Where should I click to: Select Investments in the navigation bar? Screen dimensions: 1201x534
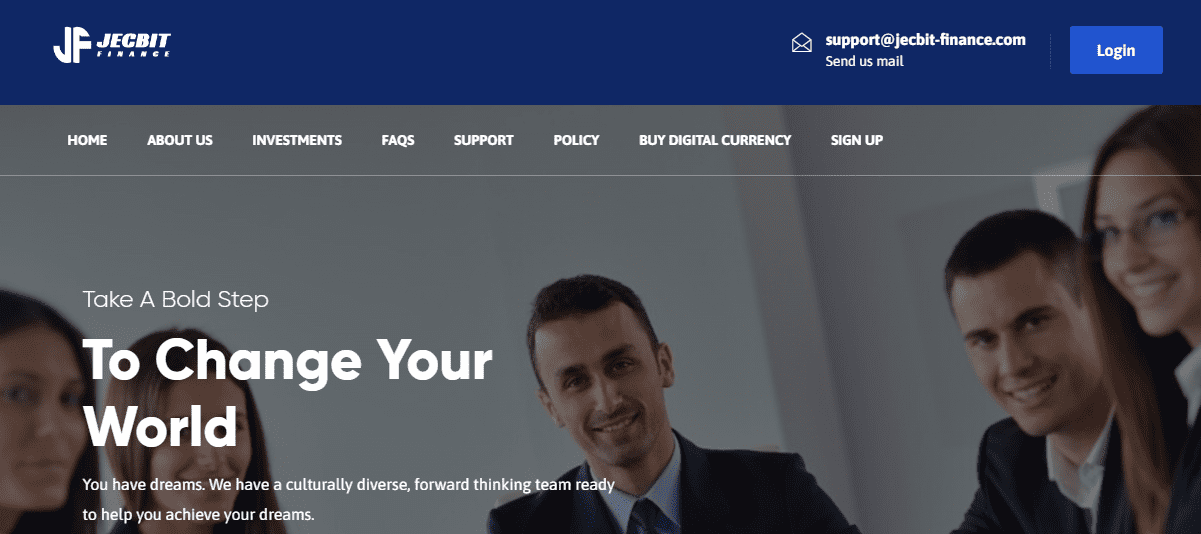coord(297,140)
